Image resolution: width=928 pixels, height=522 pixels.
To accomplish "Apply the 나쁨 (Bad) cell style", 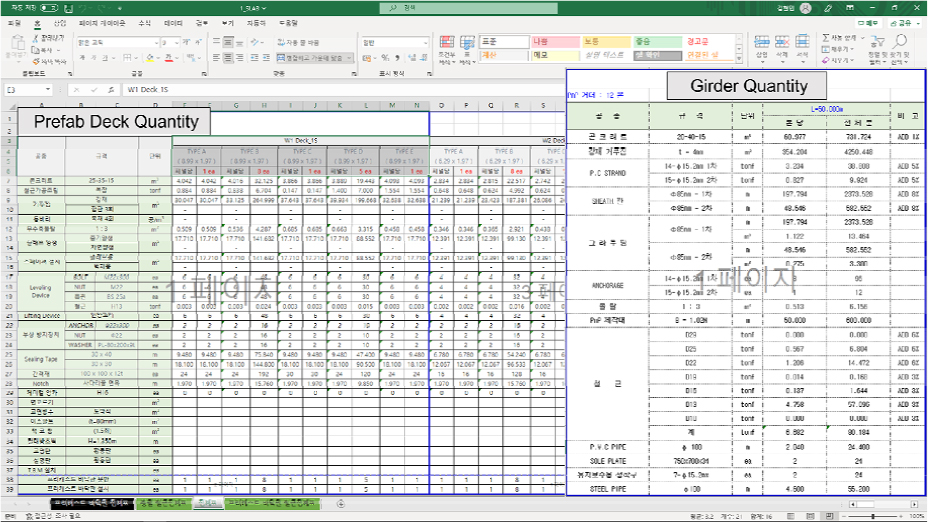I will (555, 41).
